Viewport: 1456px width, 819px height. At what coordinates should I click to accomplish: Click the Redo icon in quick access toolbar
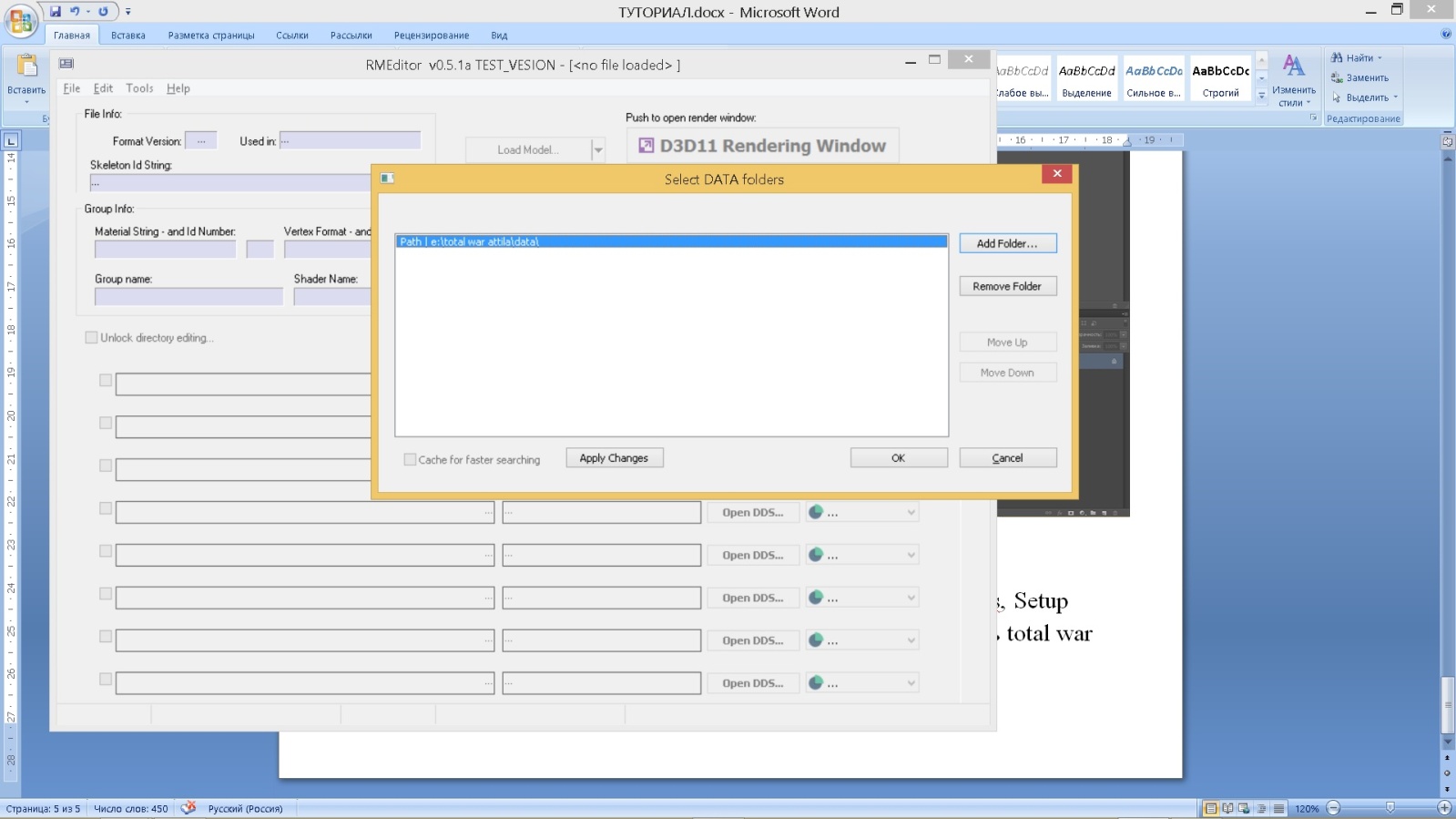coord(103,12)
